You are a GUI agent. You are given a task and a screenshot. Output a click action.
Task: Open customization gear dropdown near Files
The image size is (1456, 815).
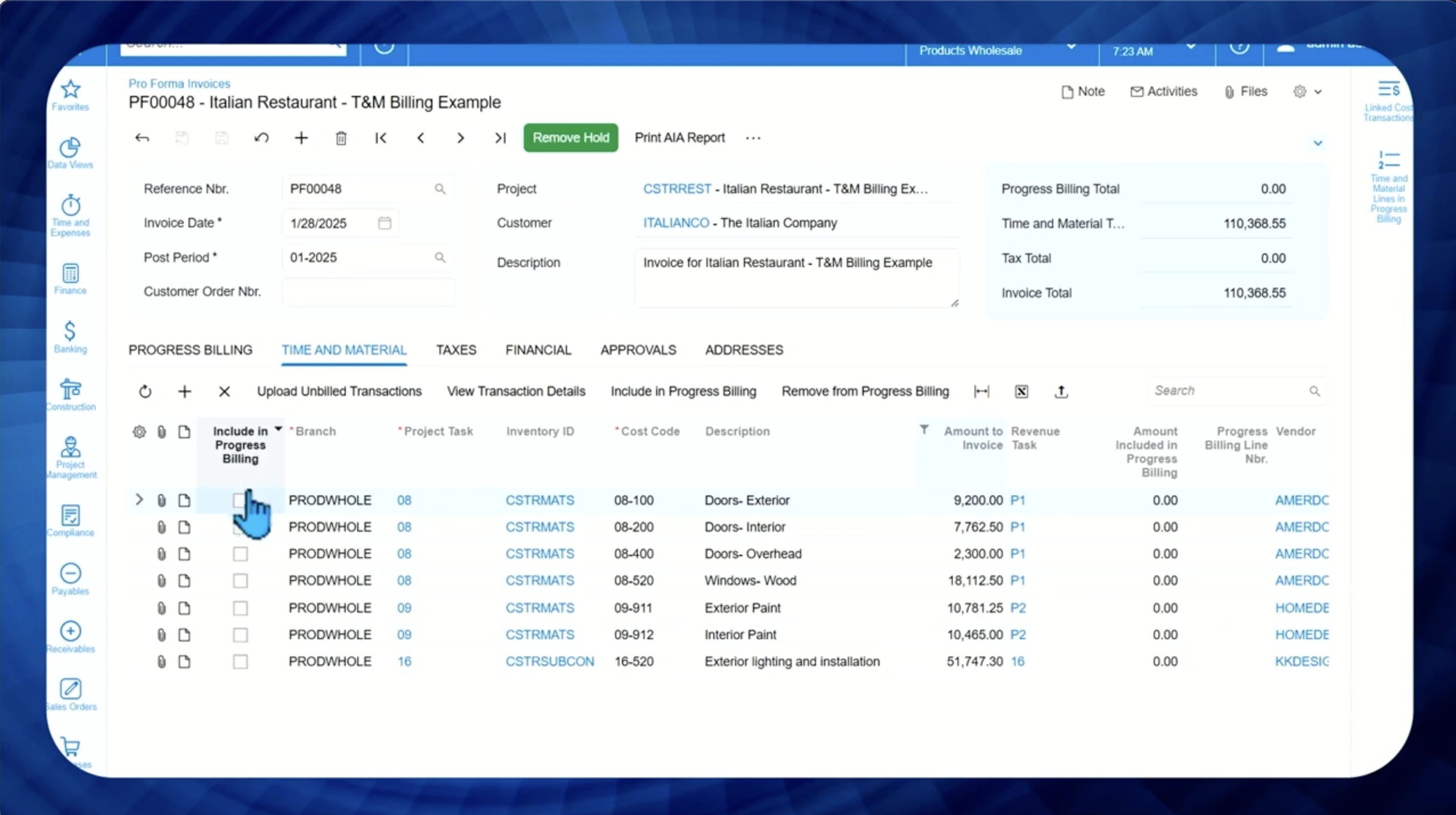pyautogui.click(x=1307, y=91)
